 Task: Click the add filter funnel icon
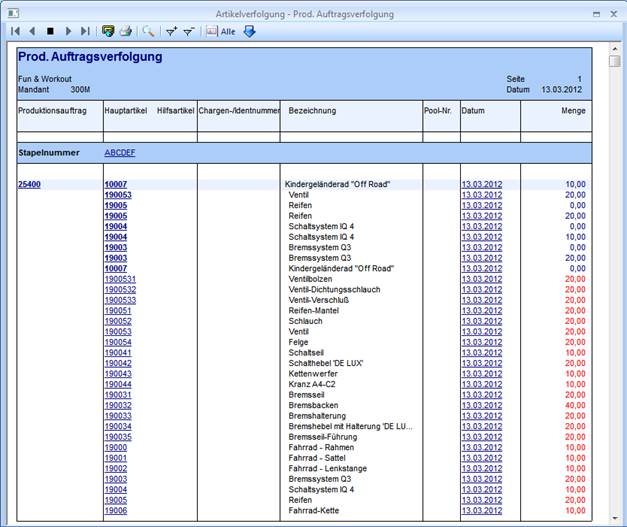(171, 32)
